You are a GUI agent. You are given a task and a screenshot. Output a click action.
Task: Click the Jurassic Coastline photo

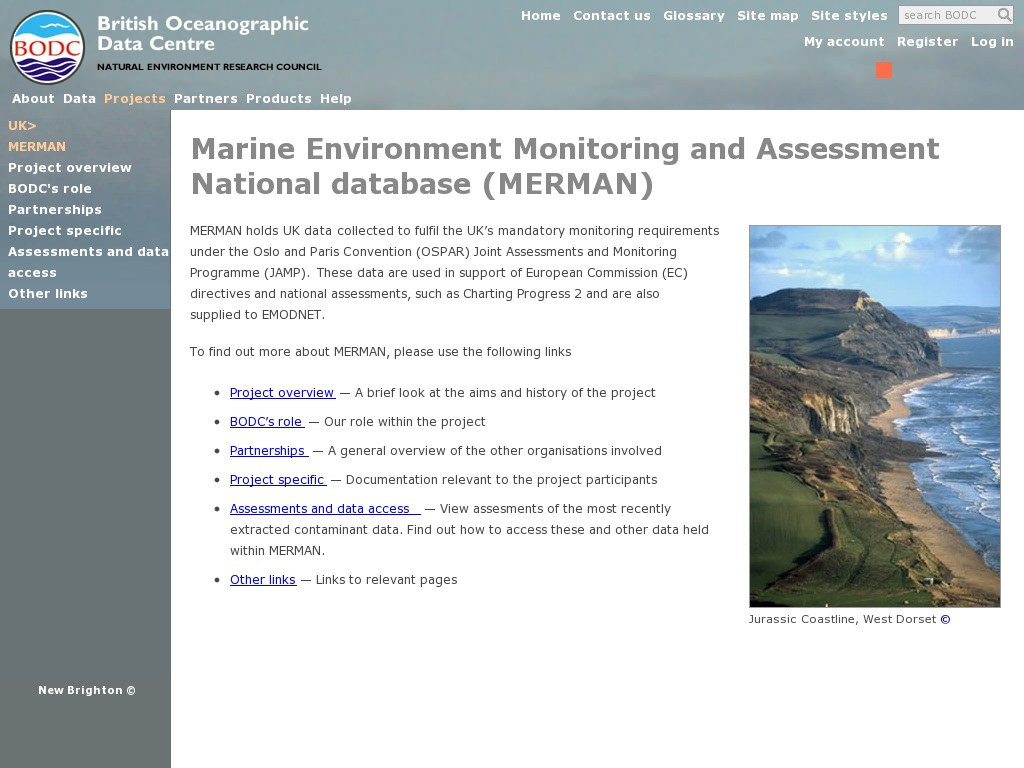(x=874, y=417)
